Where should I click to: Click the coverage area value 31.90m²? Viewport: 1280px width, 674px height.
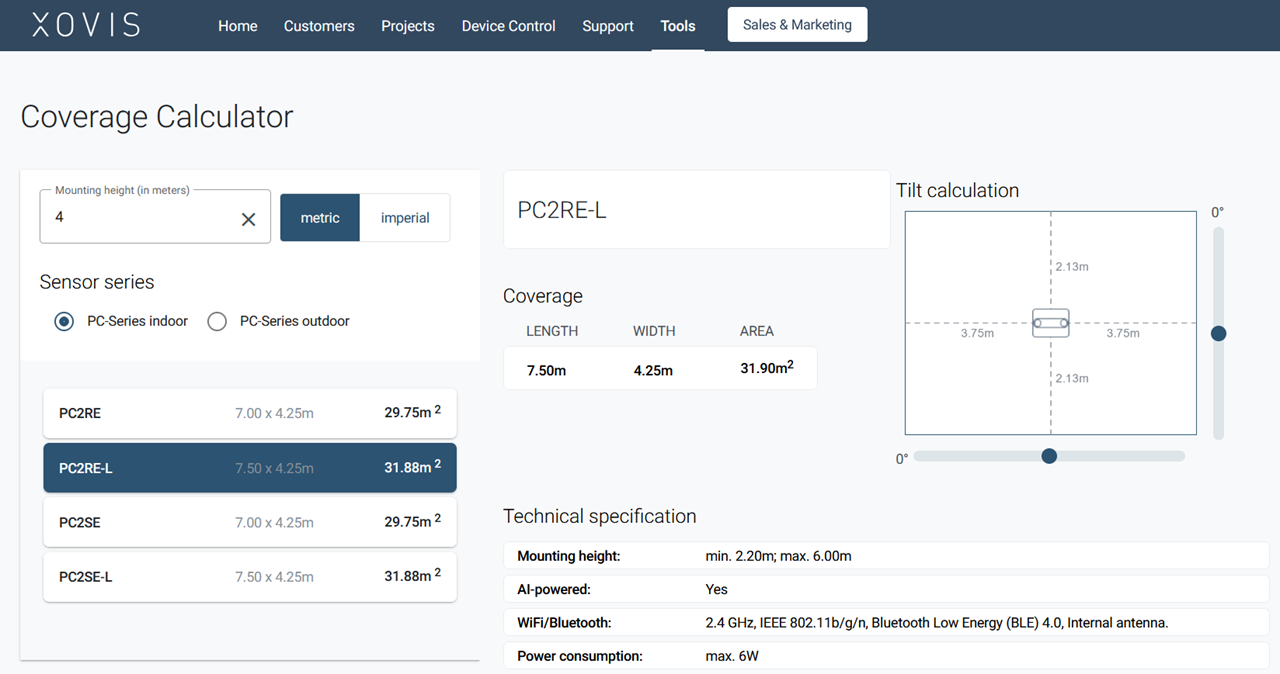click(x=767, y=368)
